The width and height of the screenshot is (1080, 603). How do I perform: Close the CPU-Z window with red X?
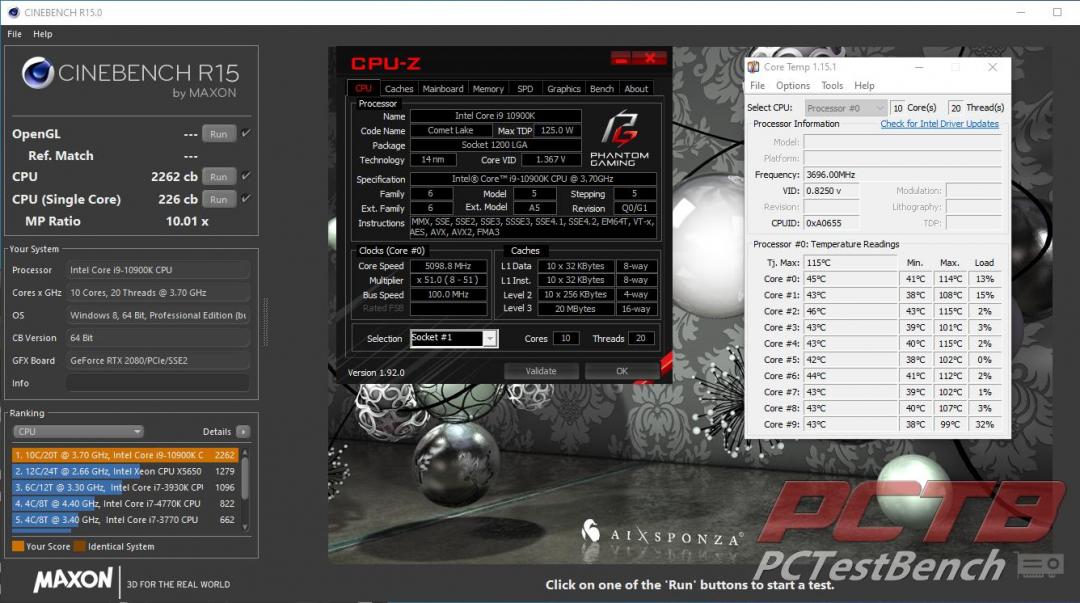coord(648,59)
